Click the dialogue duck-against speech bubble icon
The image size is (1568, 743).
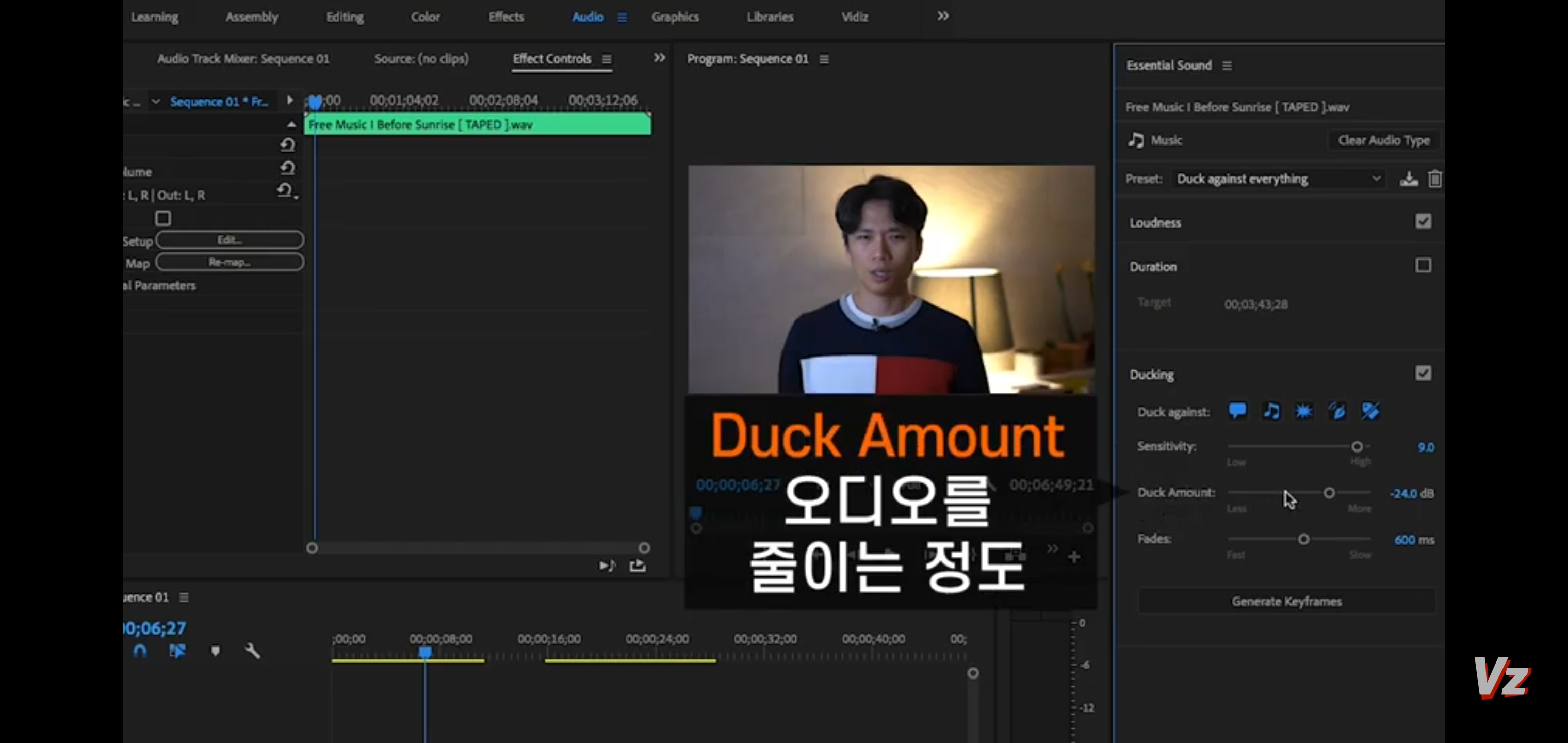(x=1237, y=411)
